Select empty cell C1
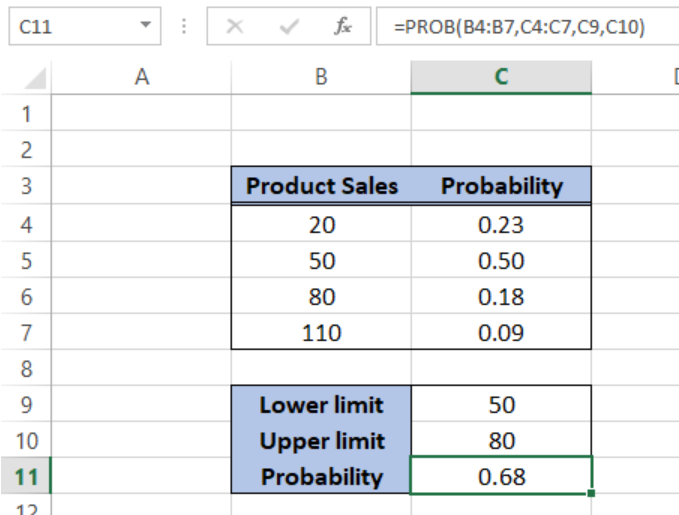 (x=501, y=113)
